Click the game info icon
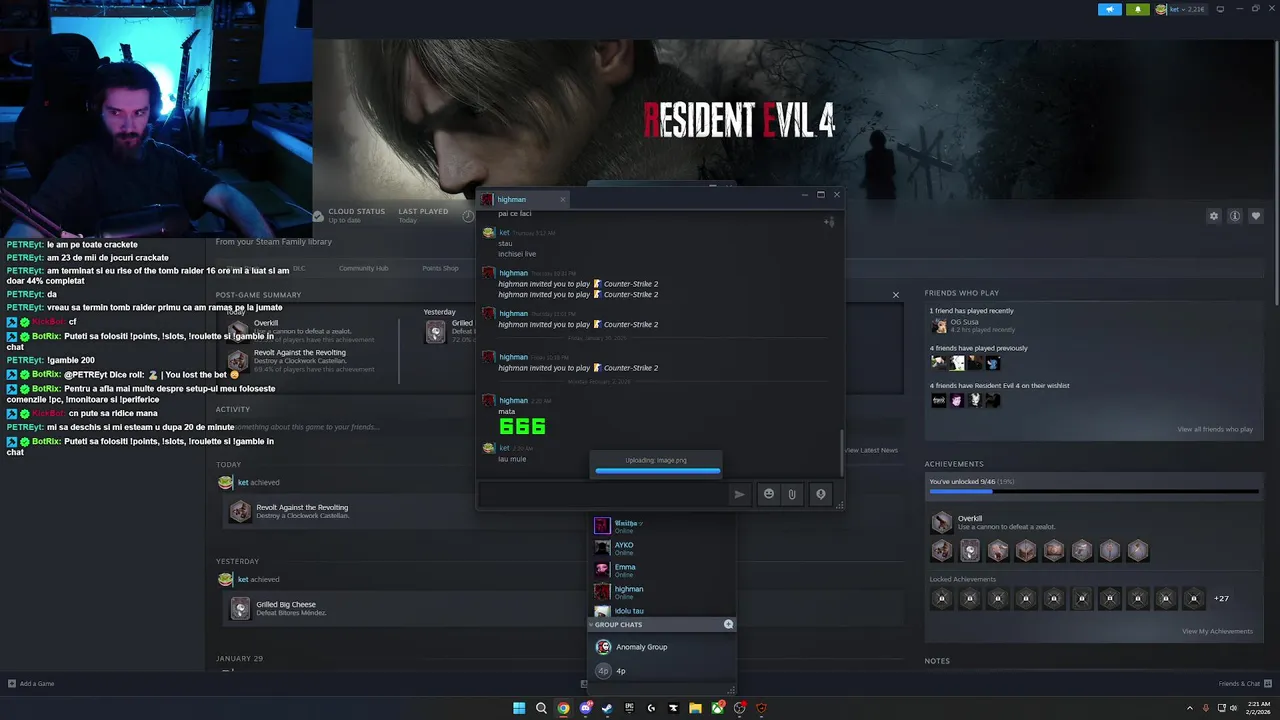1280x720 pixels. [x=1235, y=216]
